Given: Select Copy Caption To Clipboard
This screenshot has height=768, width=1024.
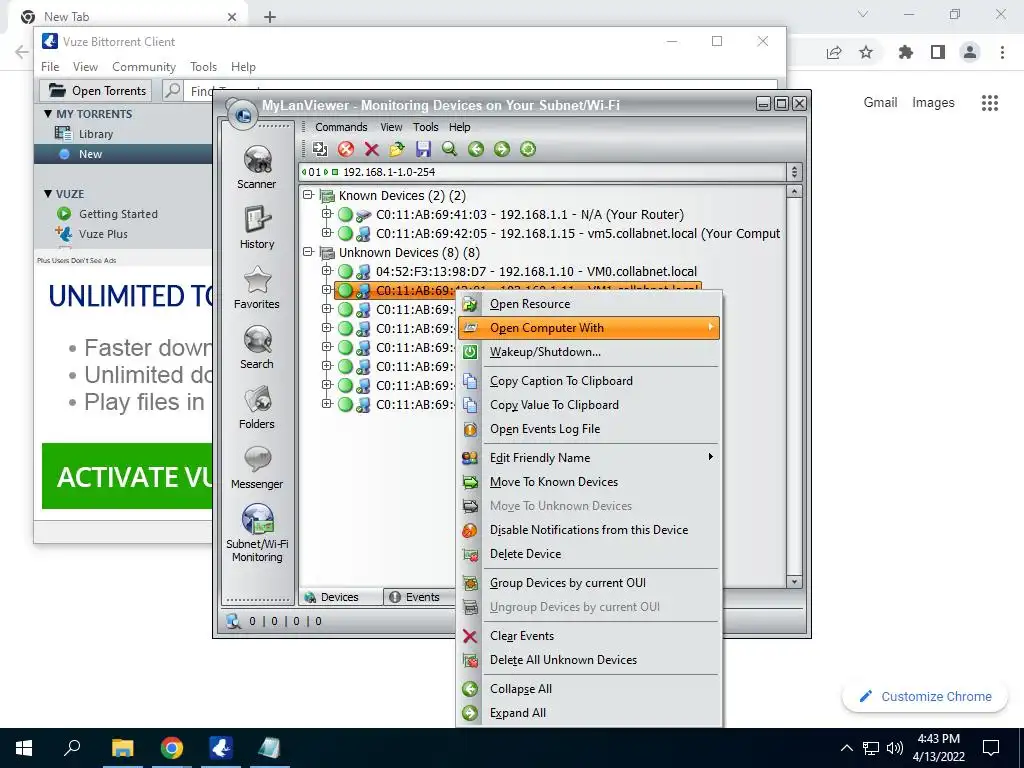Looking at the screenshot, I should pos(588,381).
